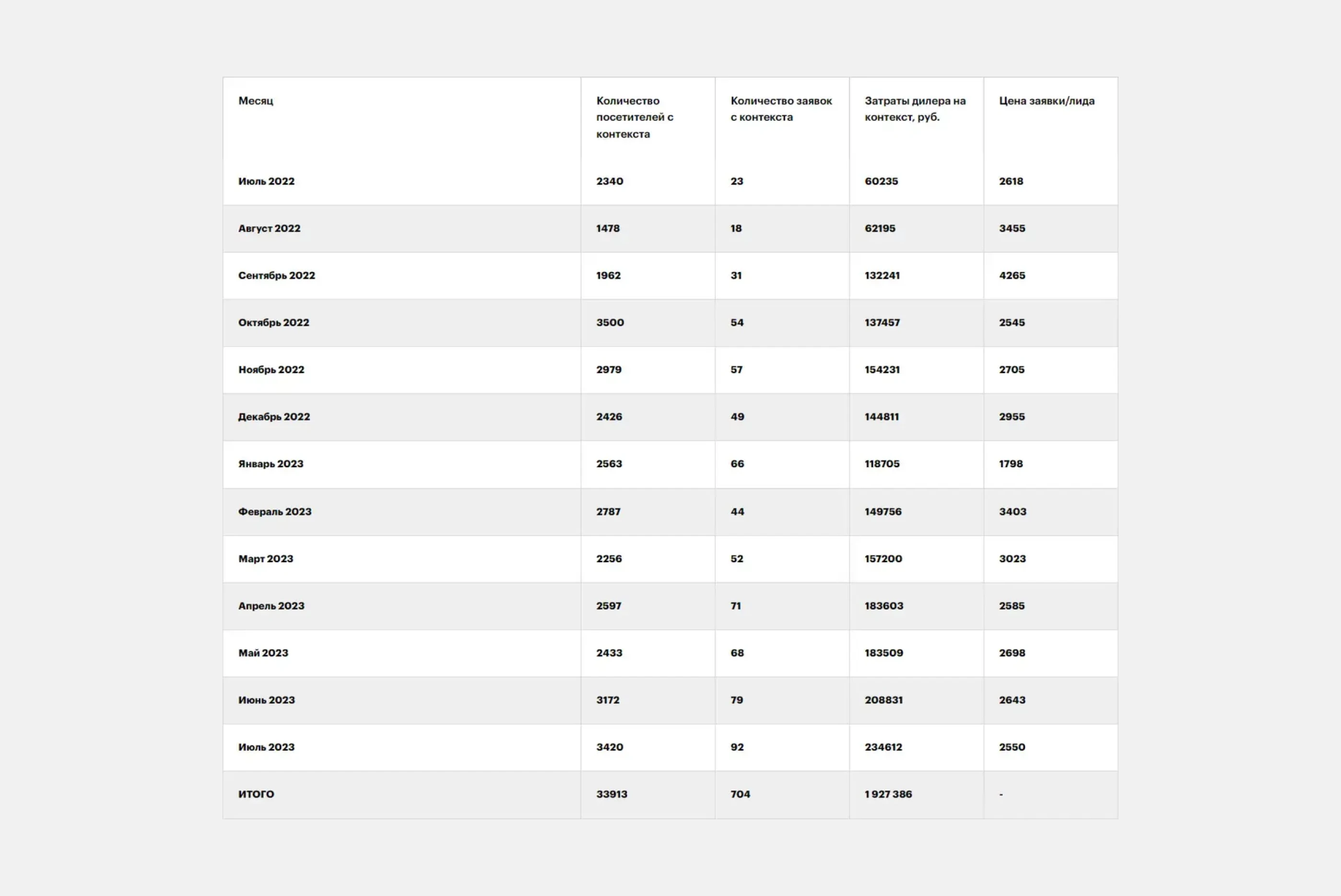Select total cost value 1 927 386
1341x896 pixels.
click(x=888, y=794)
